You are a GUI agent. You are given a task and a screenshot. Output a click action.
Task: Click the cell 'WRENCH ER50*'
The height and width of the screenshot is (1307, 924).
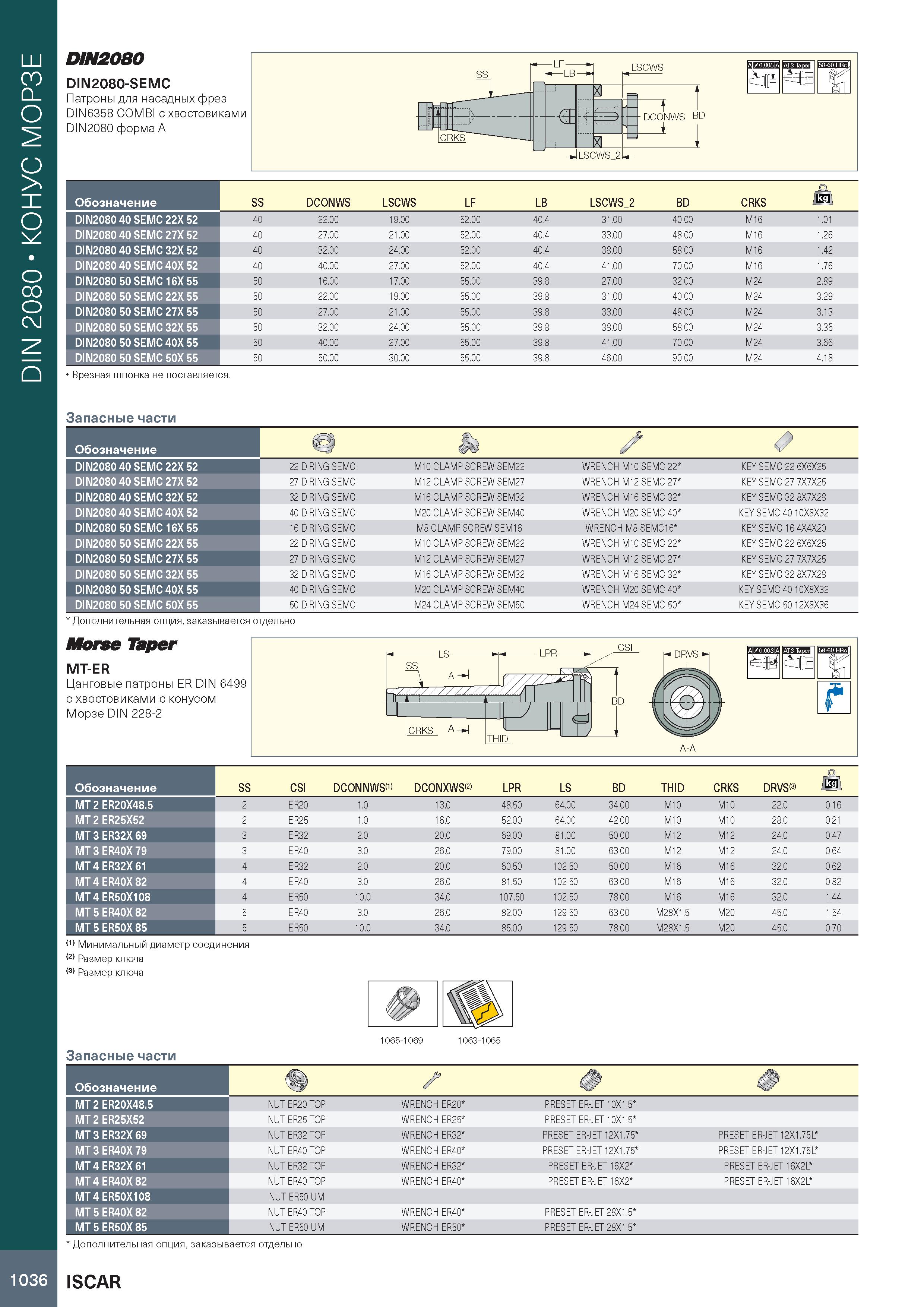tap(433, 1227)
